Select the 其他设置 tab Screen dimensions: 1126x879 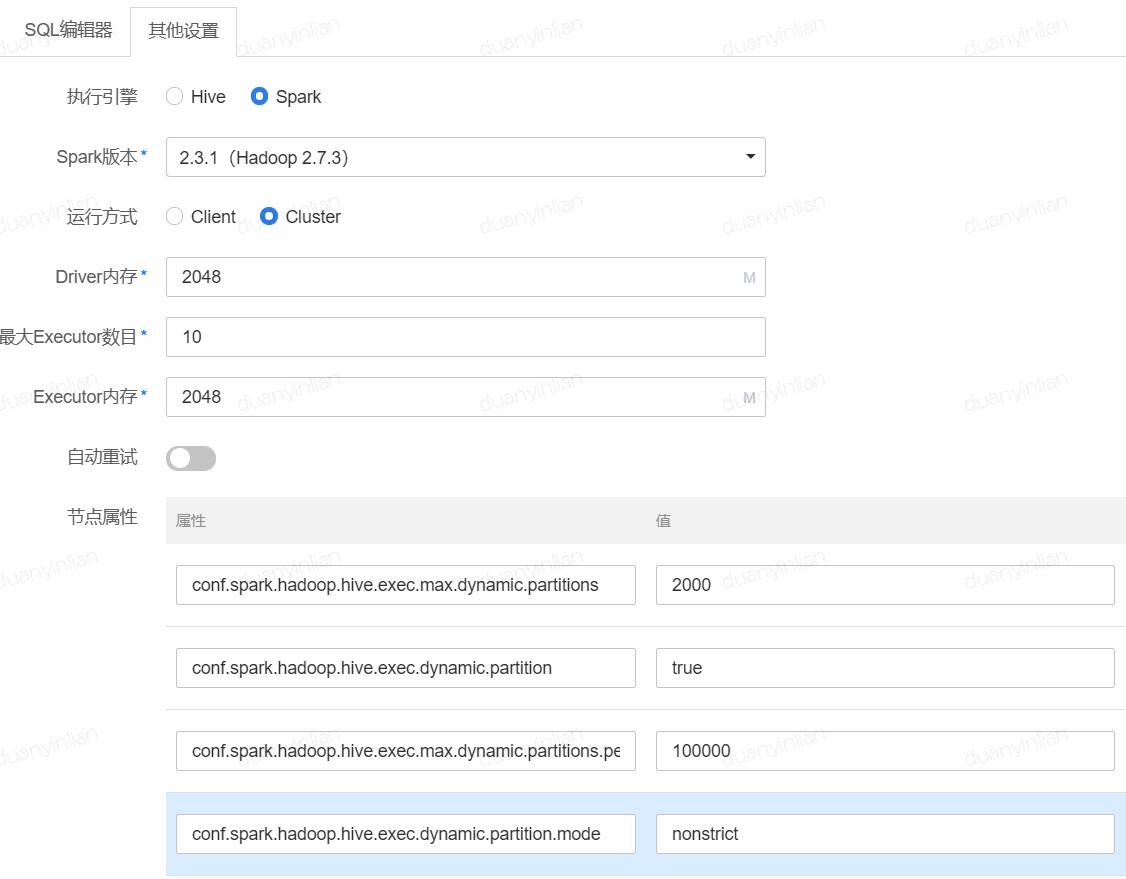pos(183,31)
